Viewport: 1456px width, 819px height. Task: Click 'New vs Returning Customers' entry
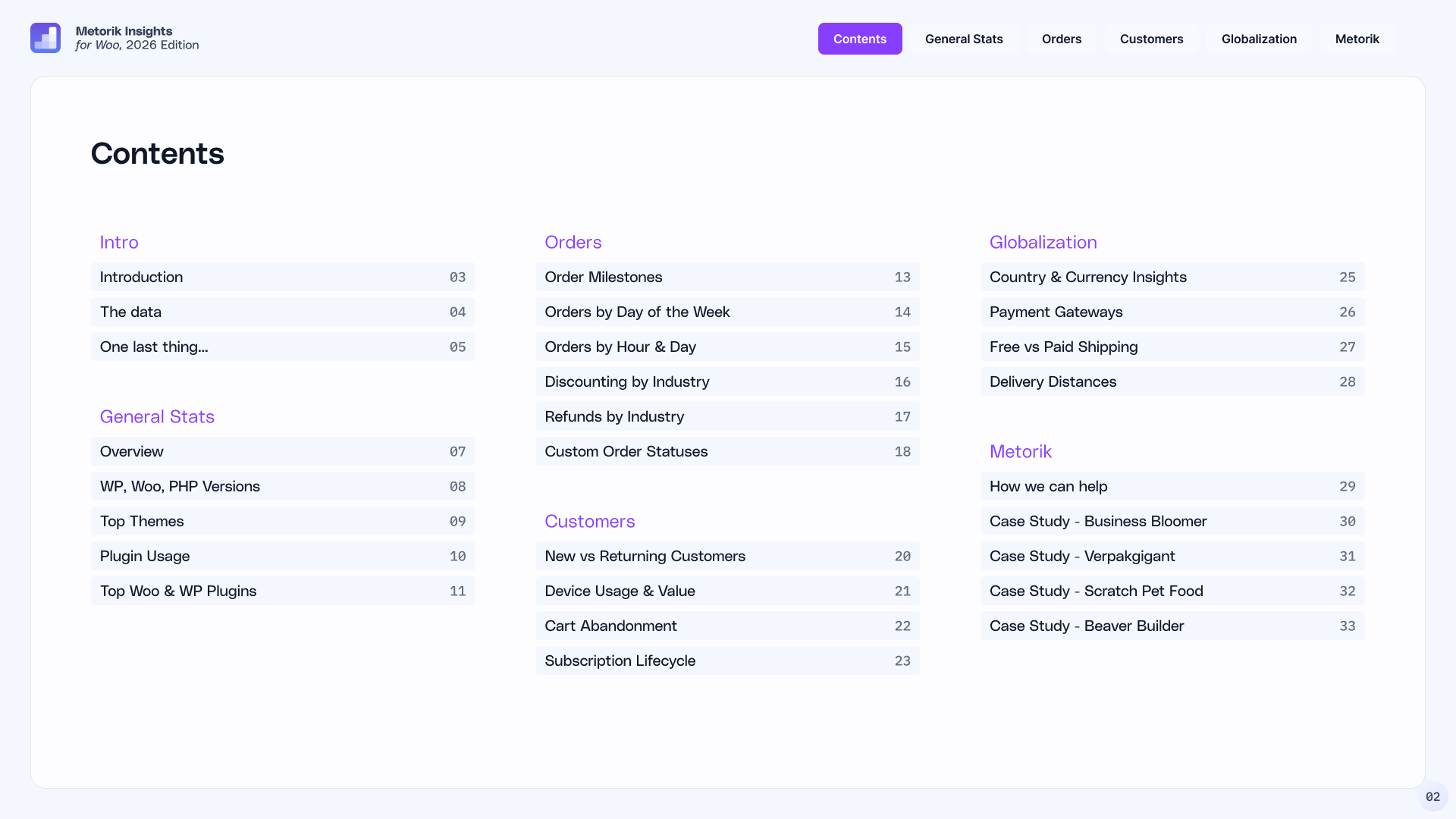(727, 556)
